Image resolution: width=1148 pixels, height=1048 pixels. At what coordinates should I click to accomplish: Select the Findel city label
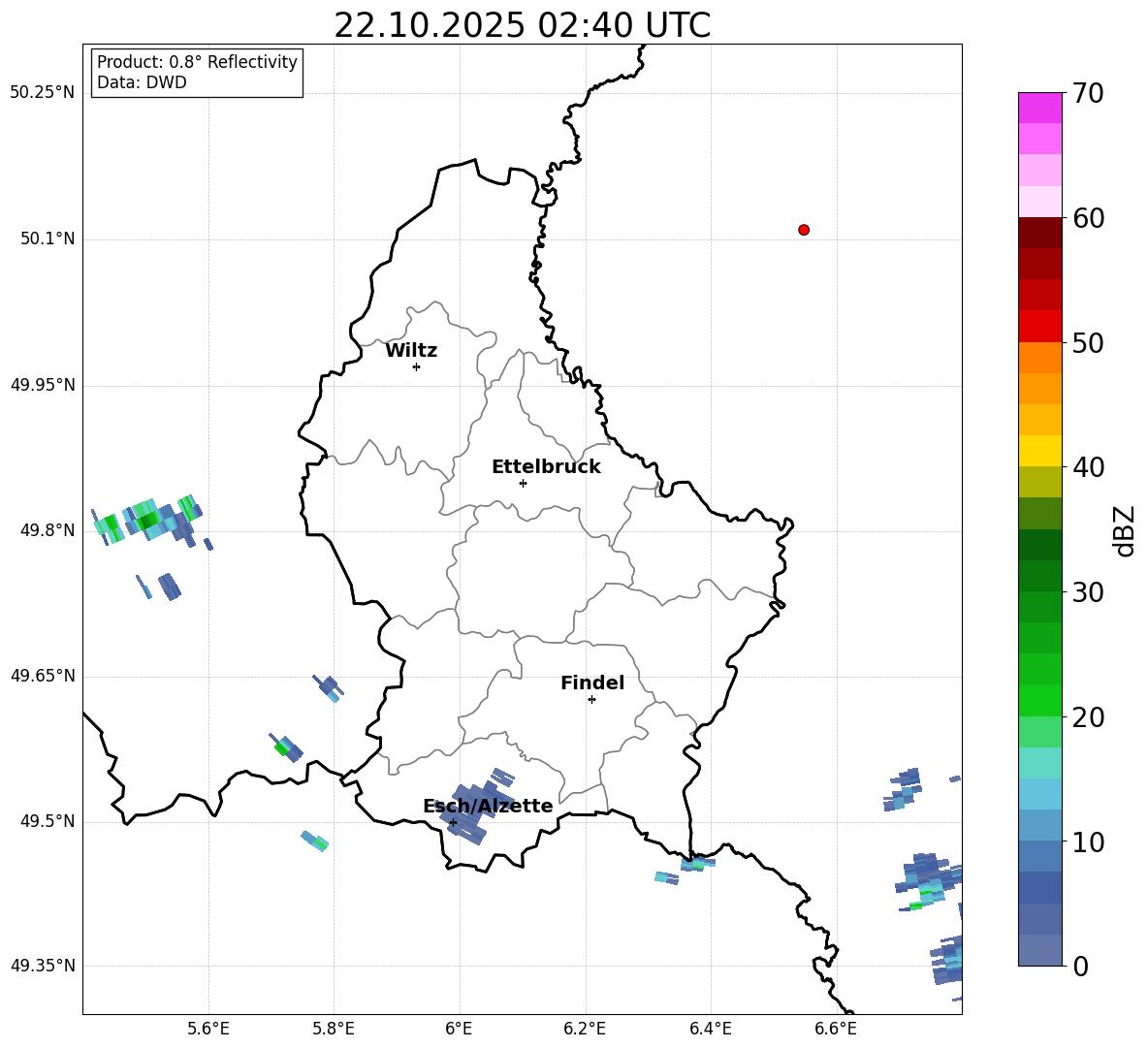coord(592,683)
